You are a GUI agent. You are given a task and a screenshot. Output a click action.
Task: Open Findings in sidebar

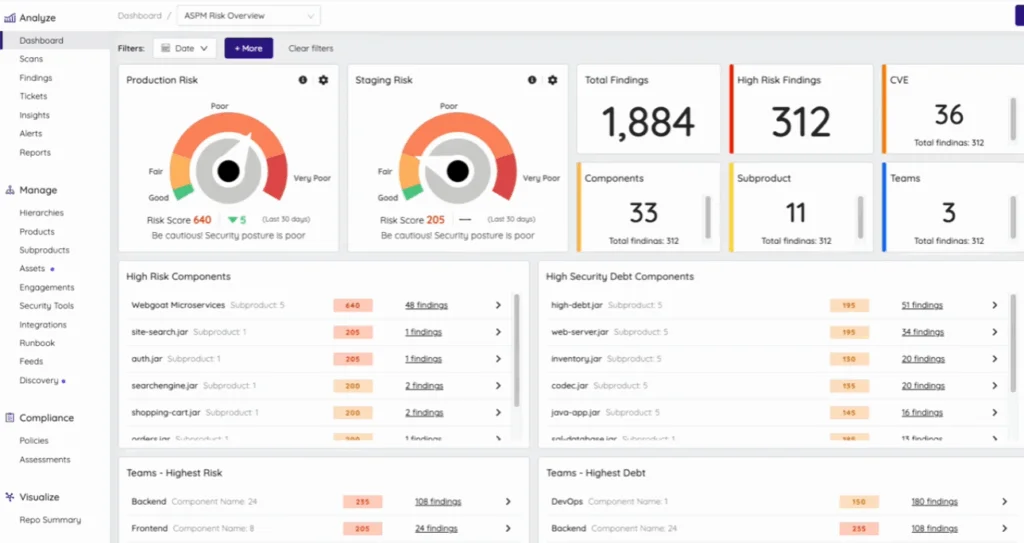35,78
